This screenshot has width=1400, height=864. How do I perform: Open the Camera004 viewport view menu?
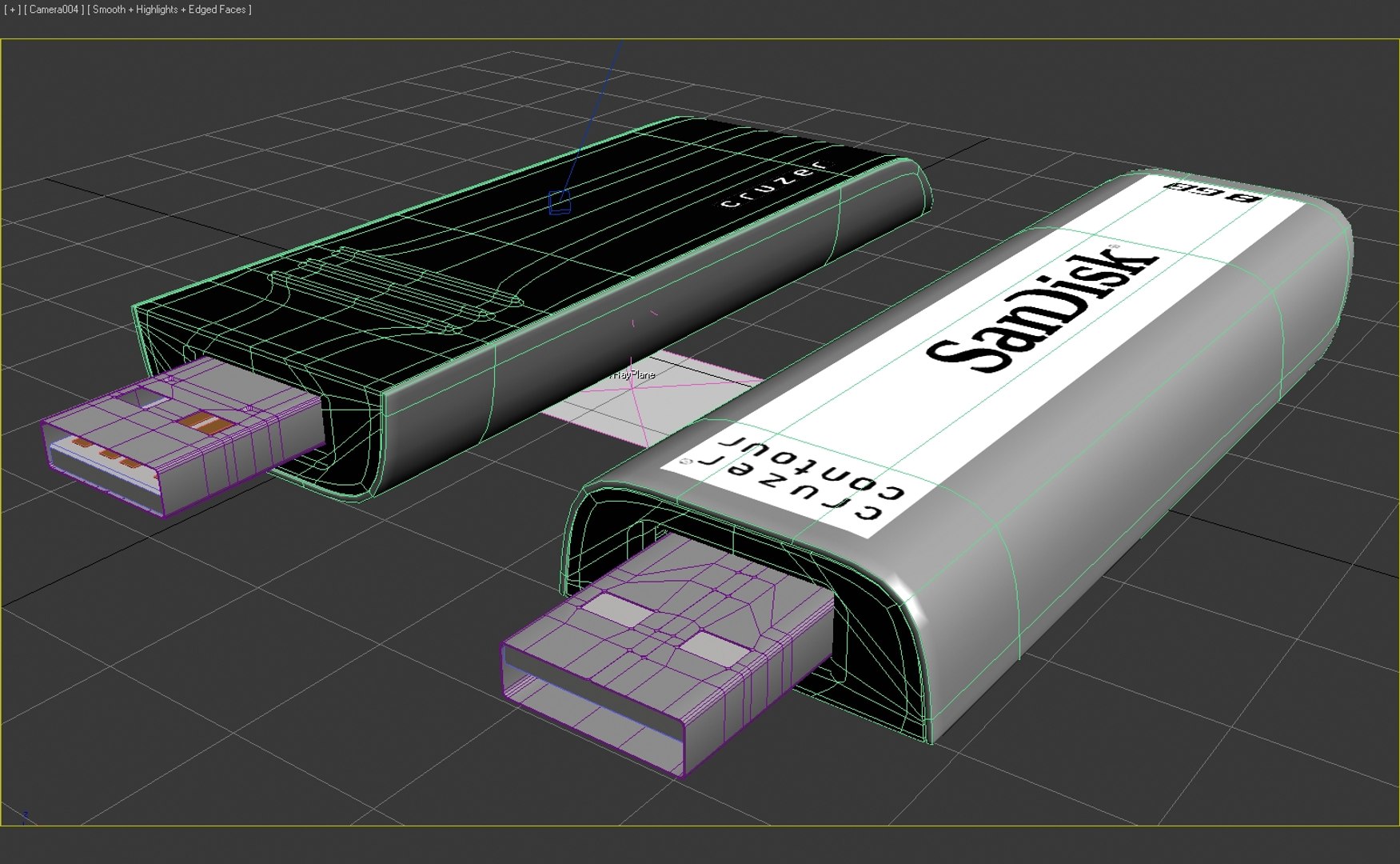pyautogui.click(x=54, y=10)
